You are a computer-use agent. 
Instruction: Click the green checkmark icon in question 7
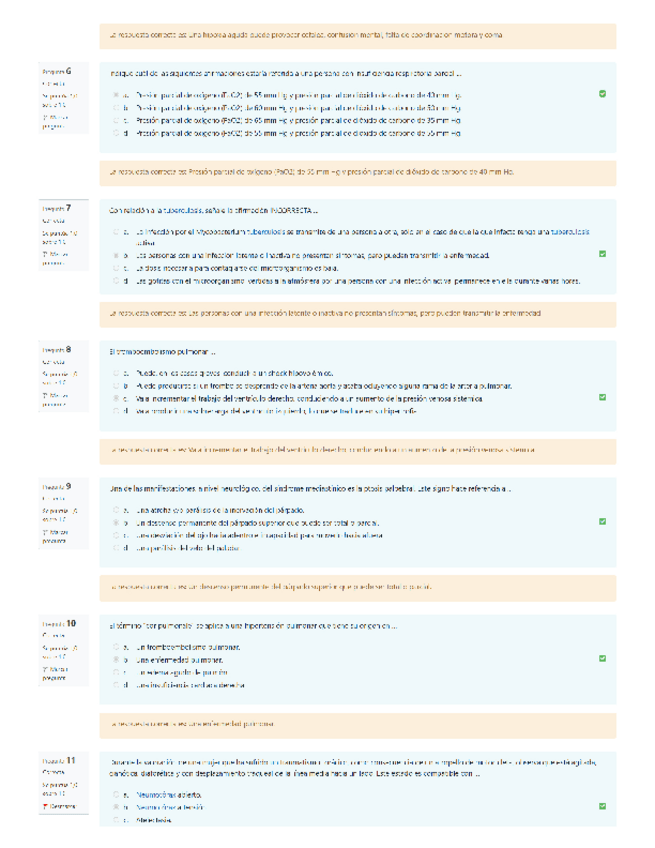(602, 254)
